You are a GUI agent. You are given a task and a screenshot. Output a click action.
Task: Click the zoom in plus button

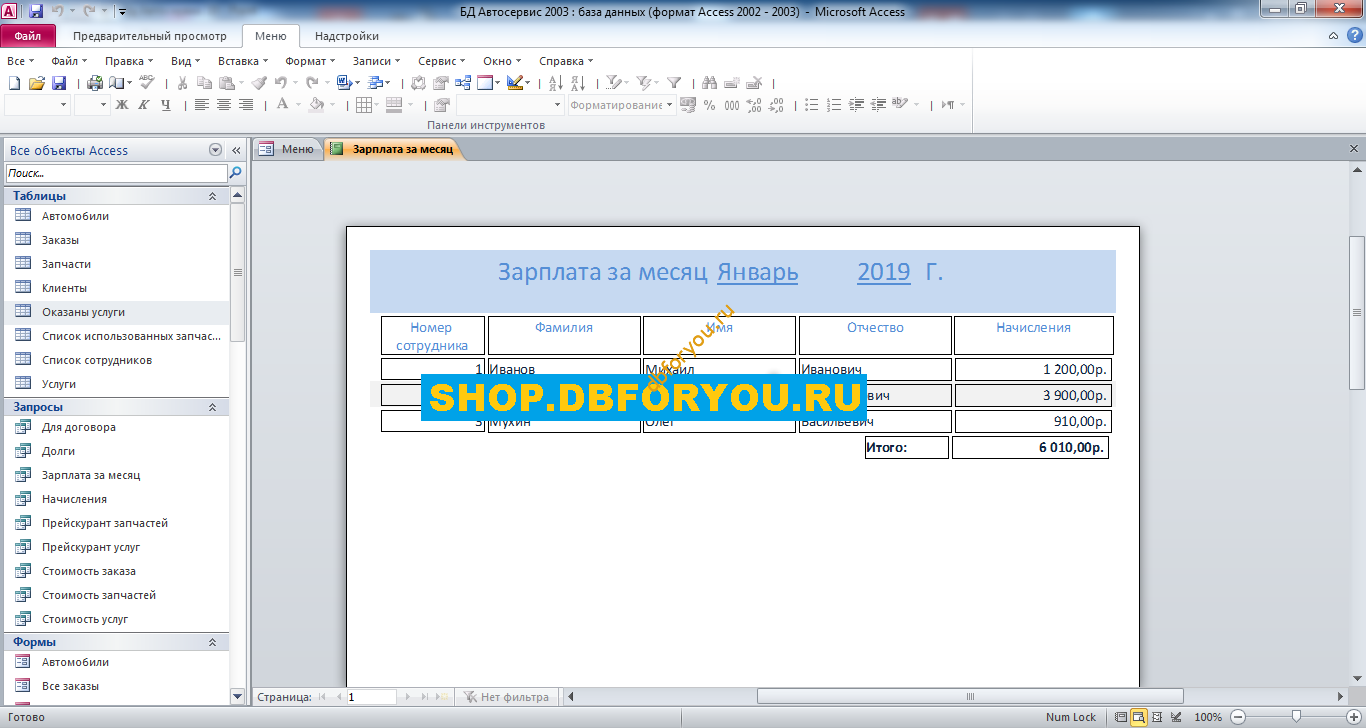click(x=1354, y=716)
